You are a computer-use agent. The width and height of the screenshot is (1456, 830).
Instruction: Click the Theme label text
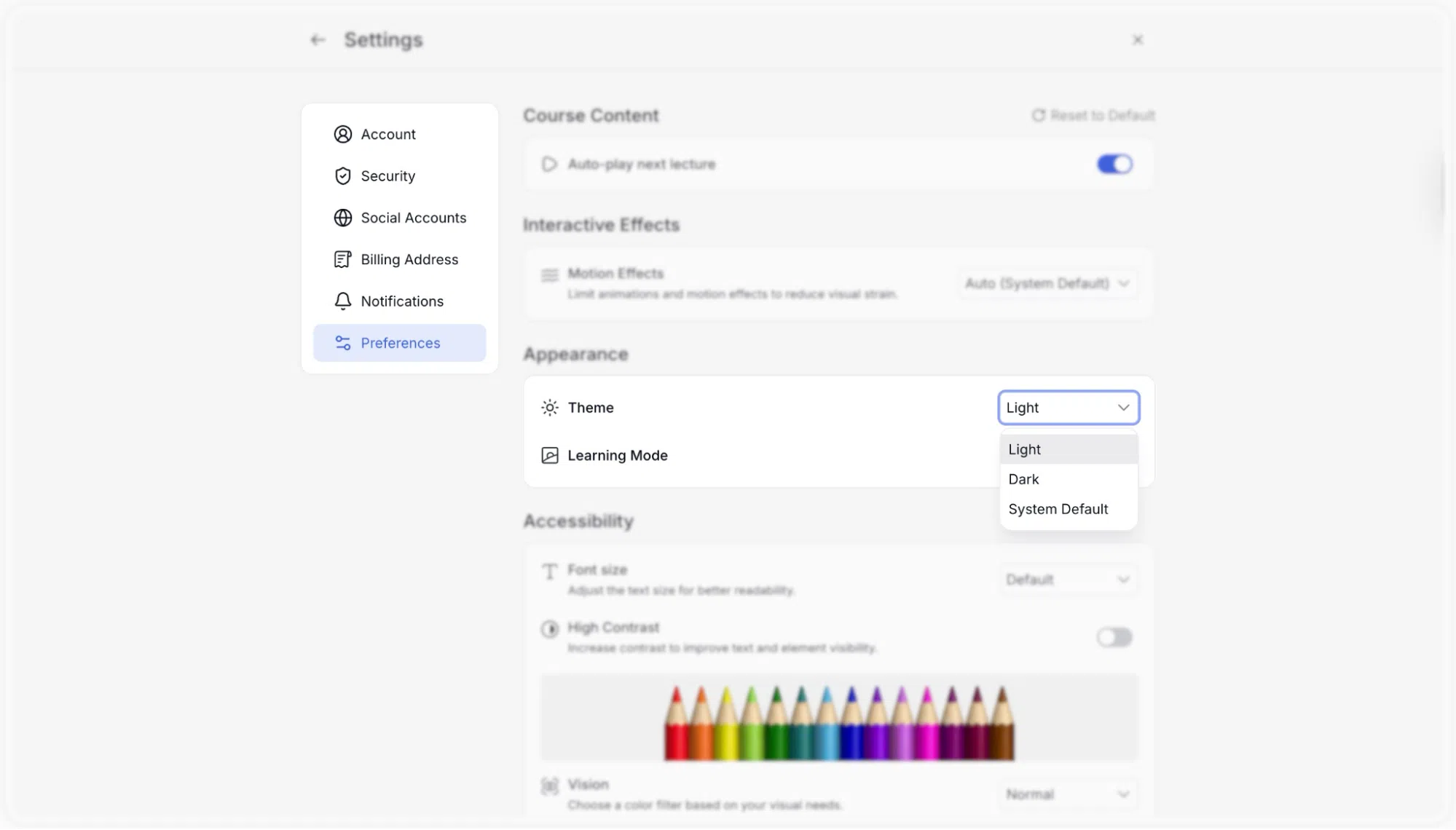coord(591,408)
